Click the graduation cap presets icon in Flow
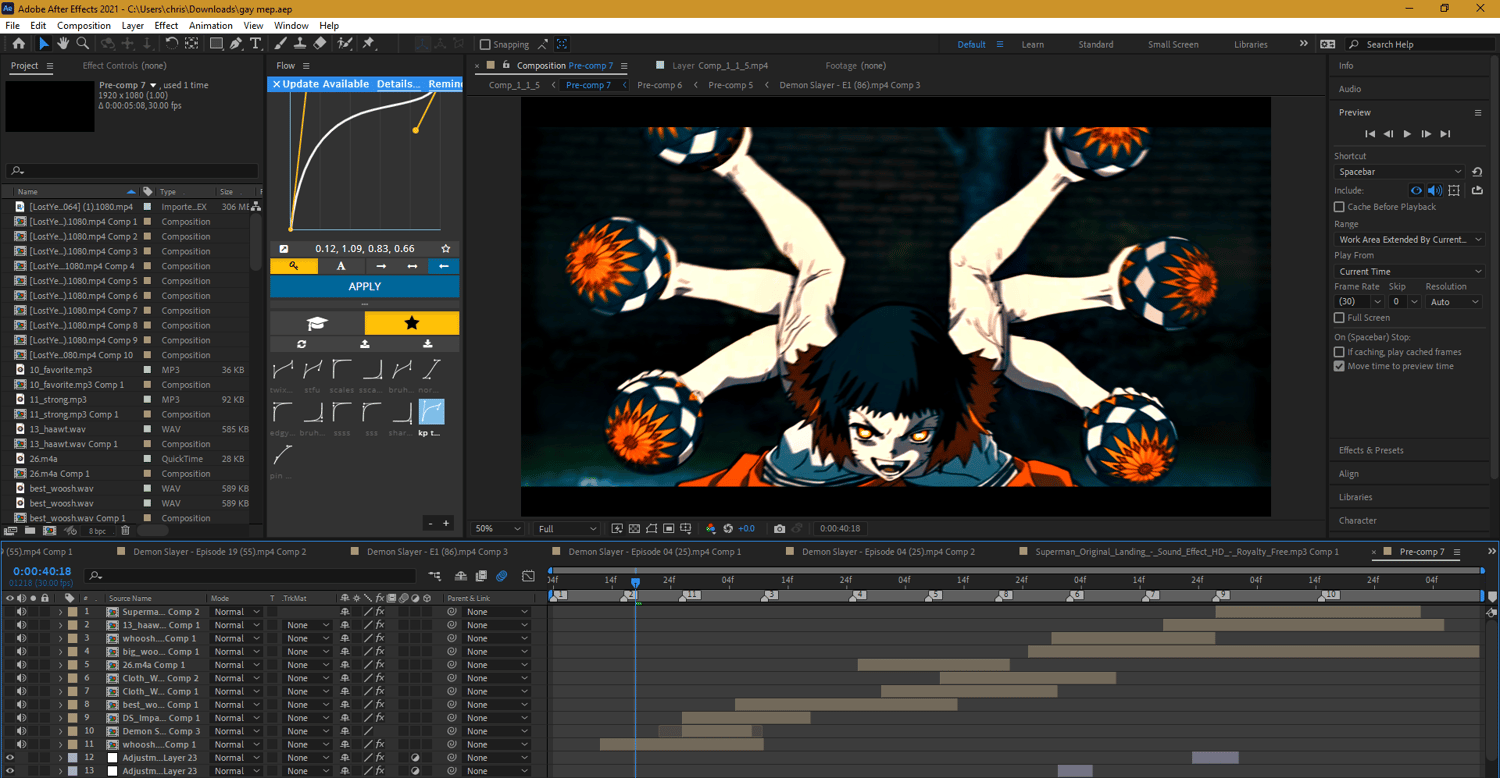The image size is (1500, 778). tap(317, 323)
